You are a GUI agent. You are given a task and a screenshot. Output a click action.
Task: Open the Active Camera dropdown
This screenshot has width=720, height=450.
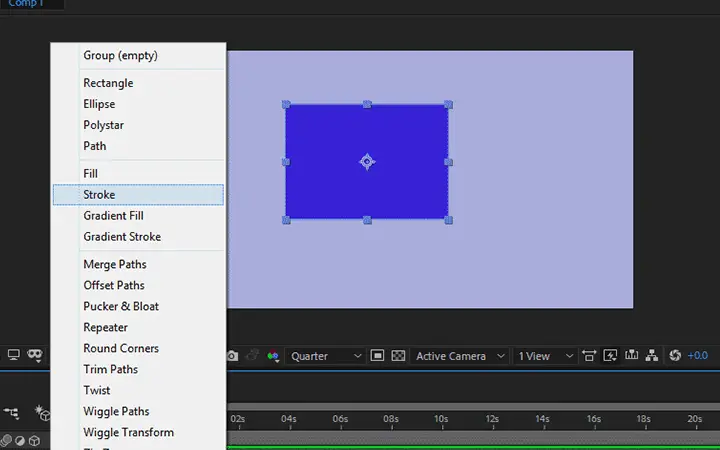tap(460, 356)
